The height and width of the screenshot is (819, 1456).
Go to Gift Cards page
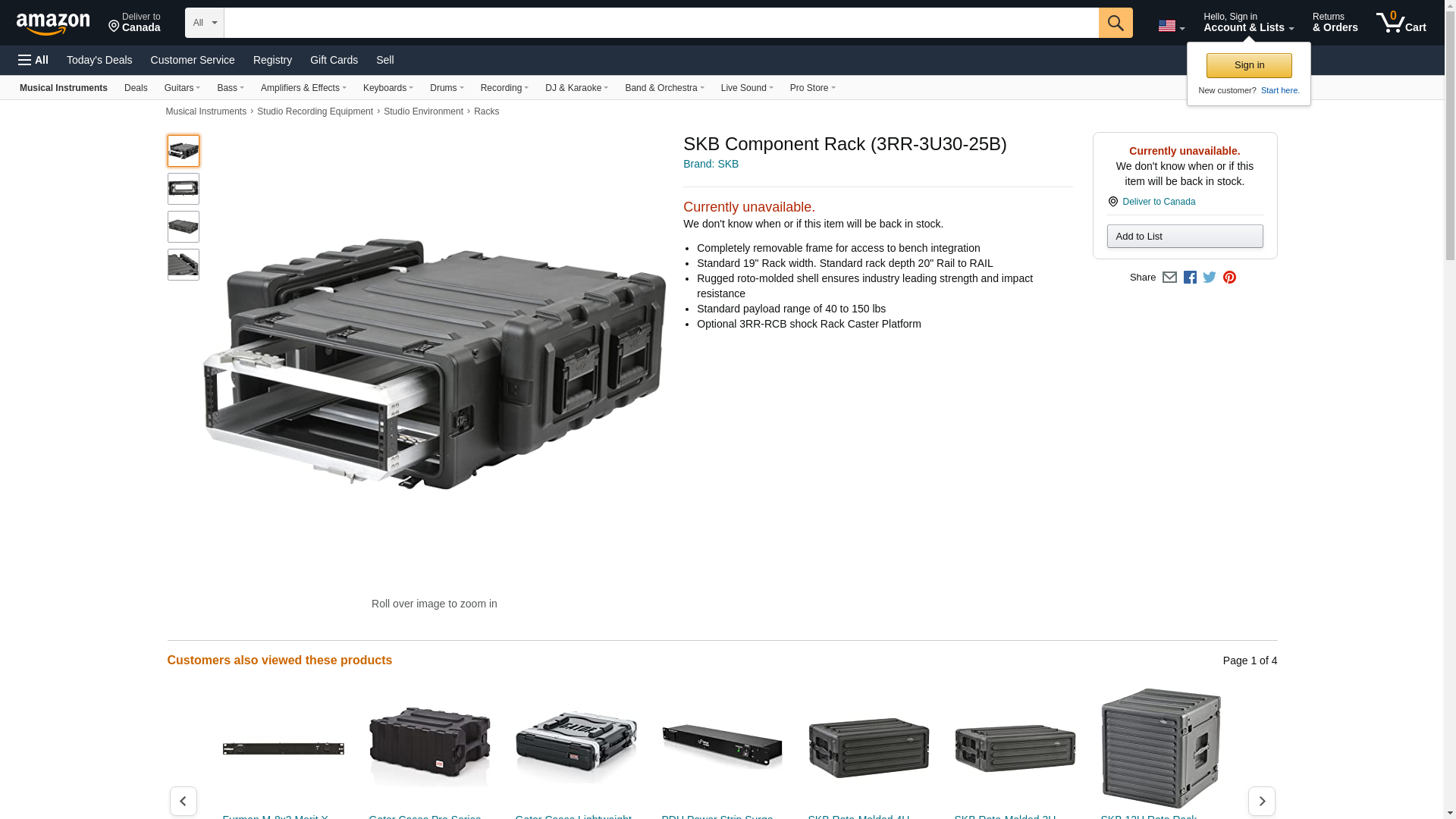(x=334, y=60)
